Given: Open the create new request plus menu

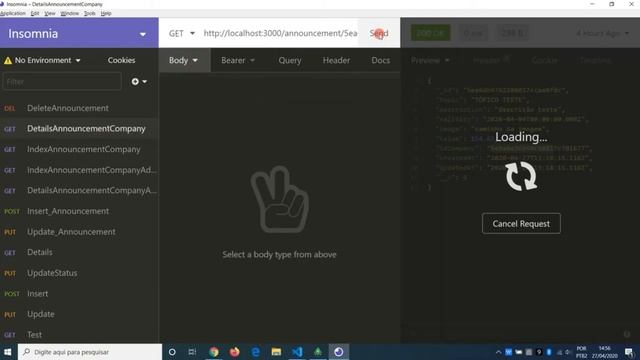Looking at the screenshot, I should pyautogui.click(x=139, y=82).
